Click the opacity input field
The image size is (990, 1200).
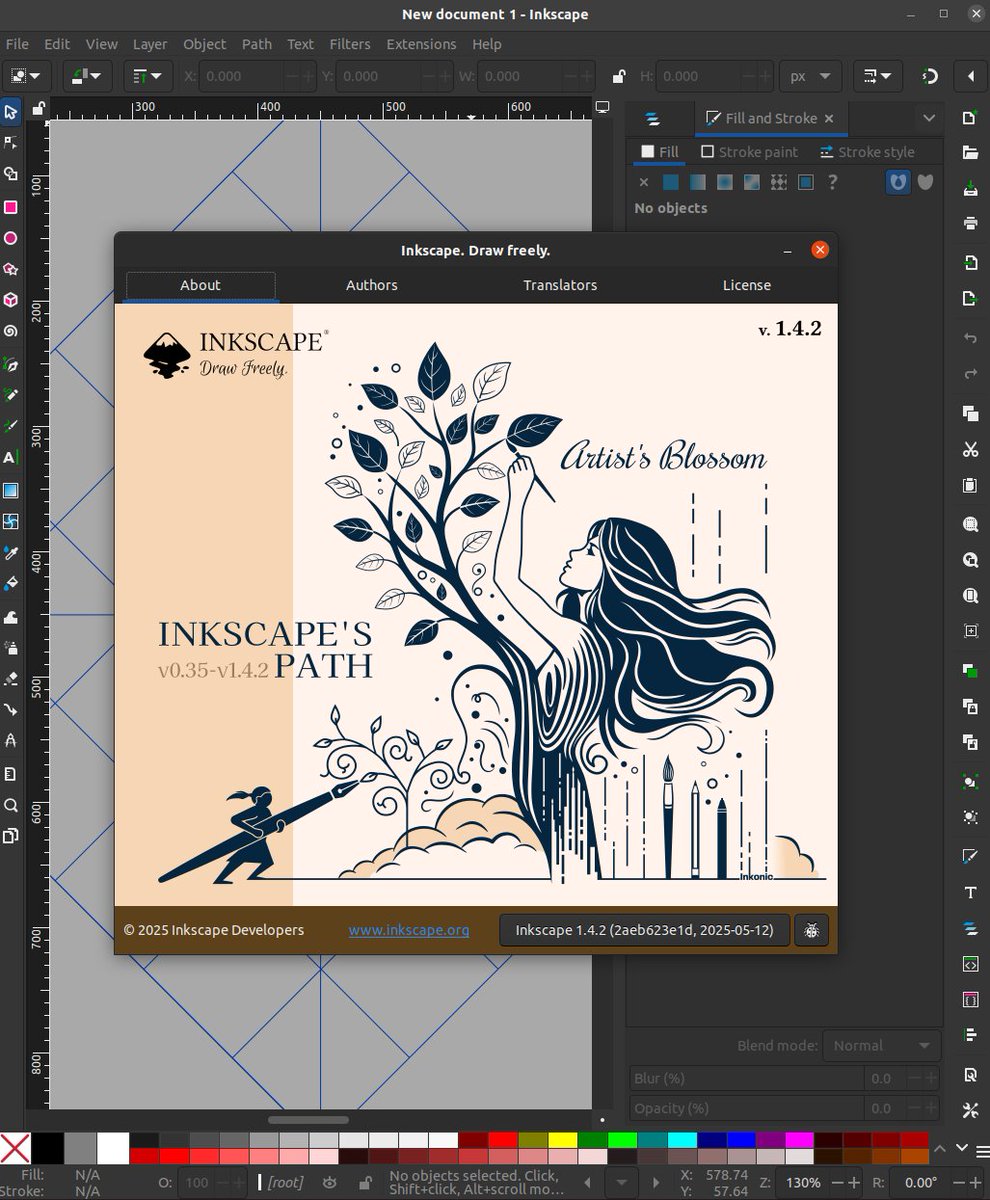pyautogui.click(x=198, y=1182)
